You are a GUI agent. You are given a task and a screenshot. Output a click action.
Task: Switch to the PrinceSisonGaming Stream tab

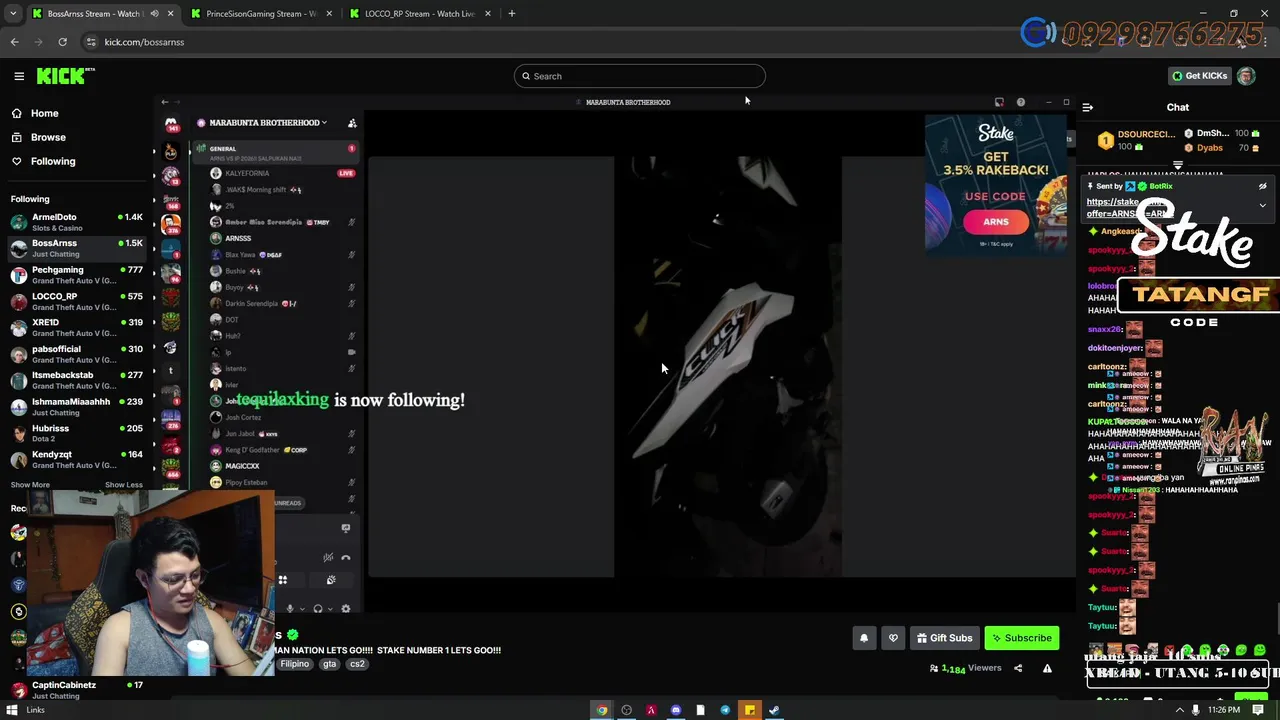[x=260, y=14]
